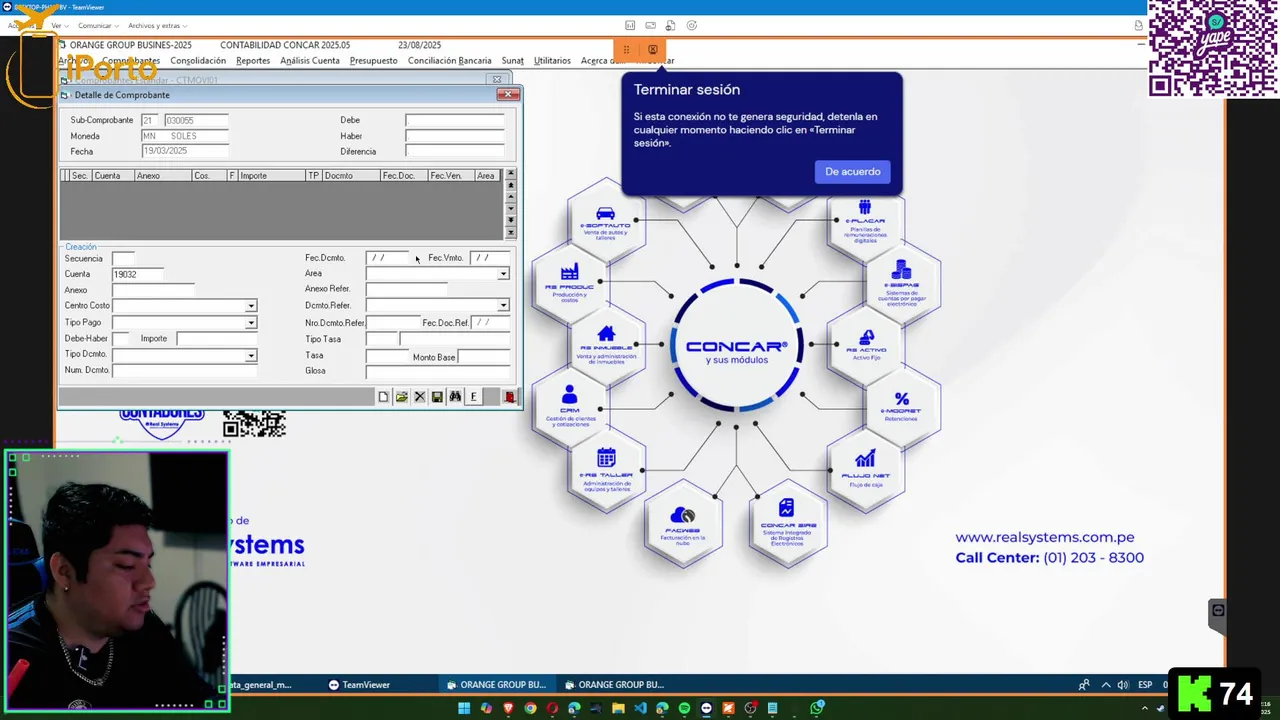The width and height of the screenshot is (1280, 720).
Task: Click the Num. Dcmto. input field
Action: (184, 370)
